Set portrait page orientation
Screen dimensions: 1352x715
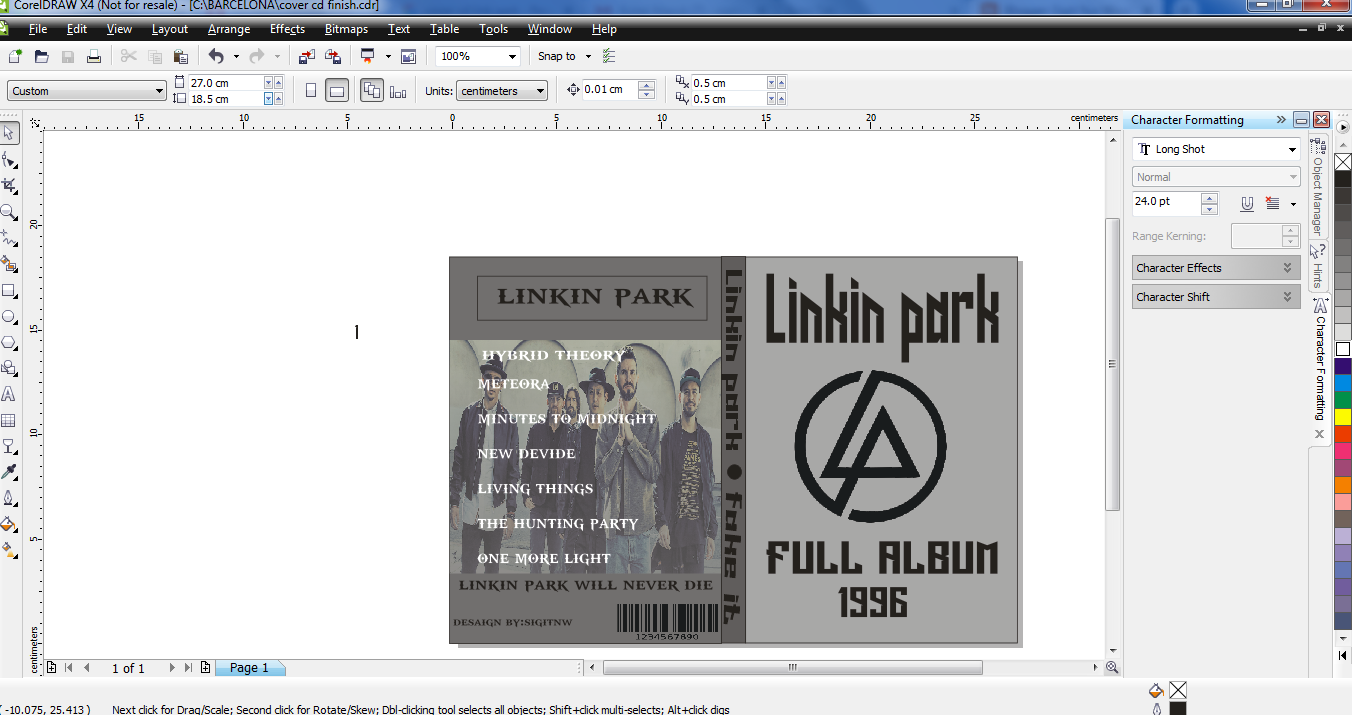pyautogui.click(x=311, y=91)
